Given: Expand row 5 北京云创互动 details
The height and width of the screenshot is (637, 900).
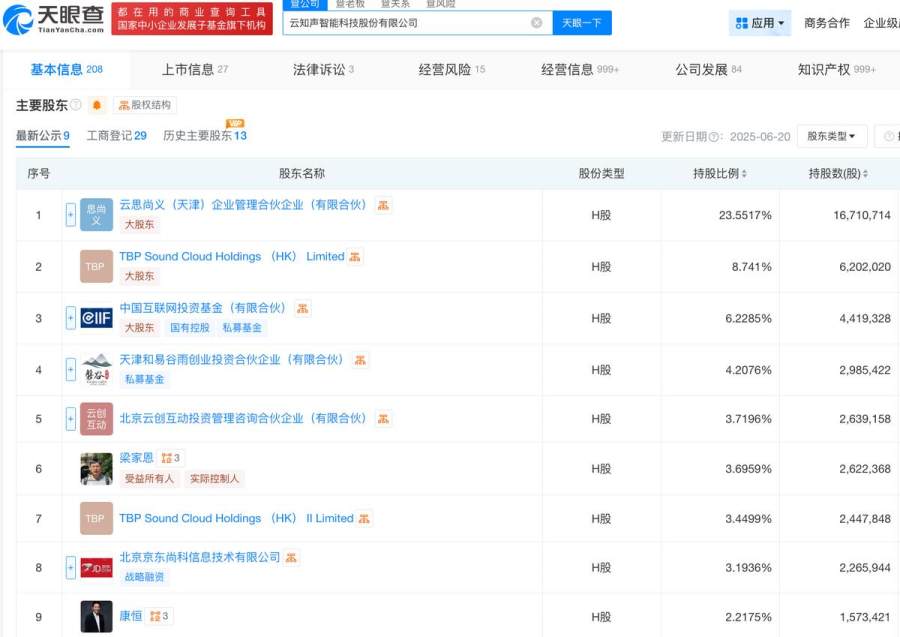Looking at the screenshot, I should [x=71, y=419].
